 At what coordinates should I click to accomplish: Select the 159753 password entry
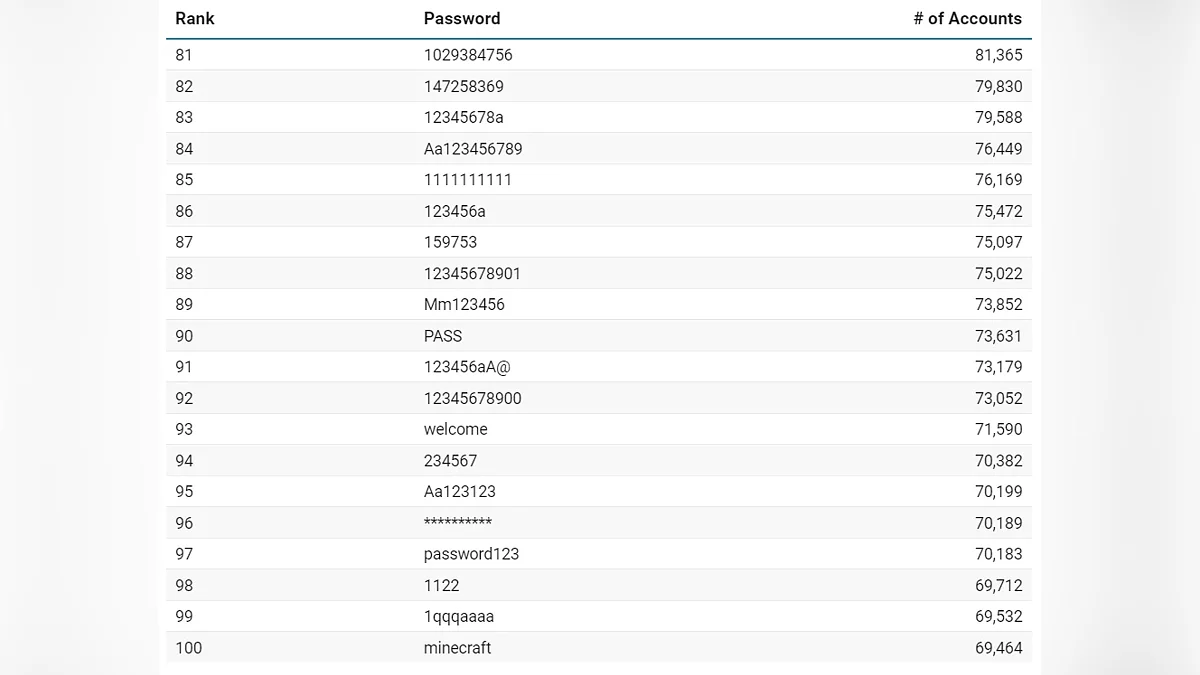tap(451, 242)
